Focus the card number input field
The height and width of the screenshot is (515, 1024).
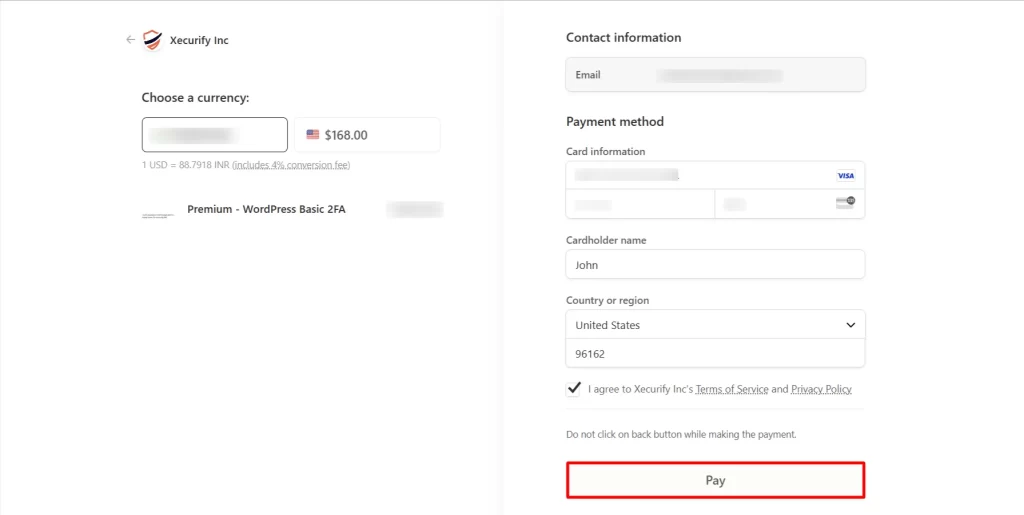tap(700, 175)
